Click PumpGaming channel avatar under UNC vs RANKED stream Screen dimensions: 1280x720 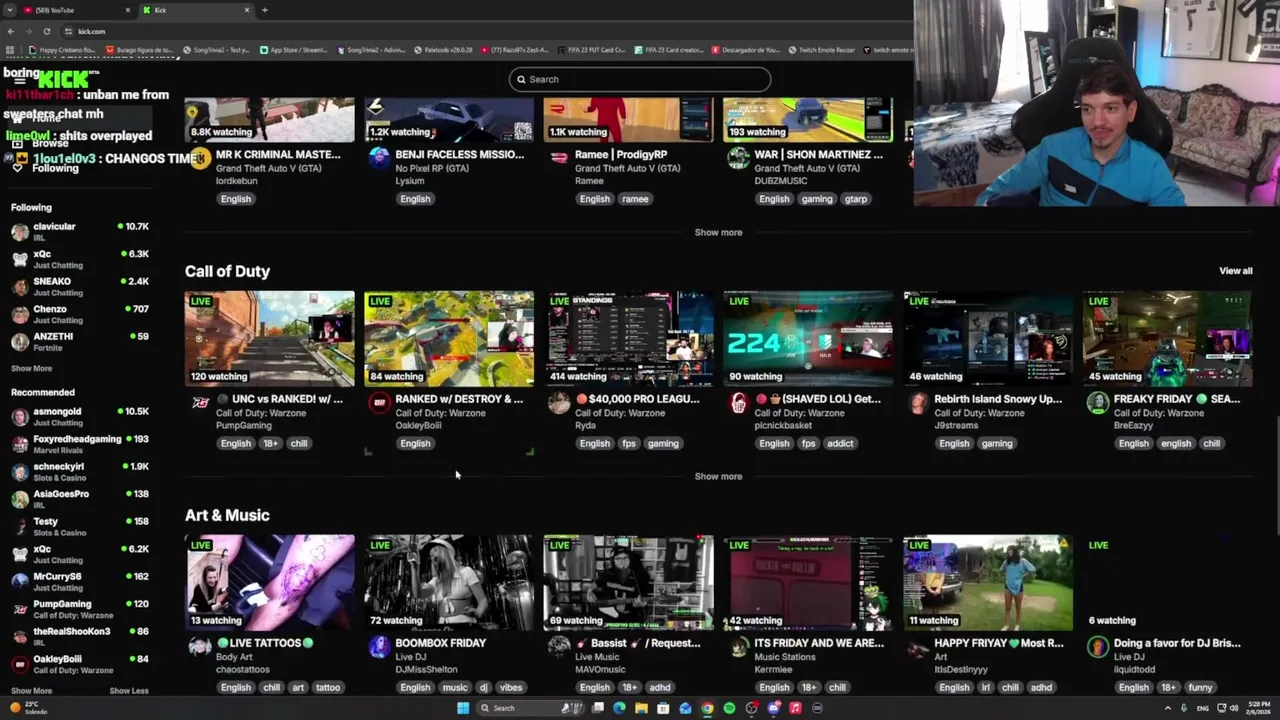pos(200,403)
